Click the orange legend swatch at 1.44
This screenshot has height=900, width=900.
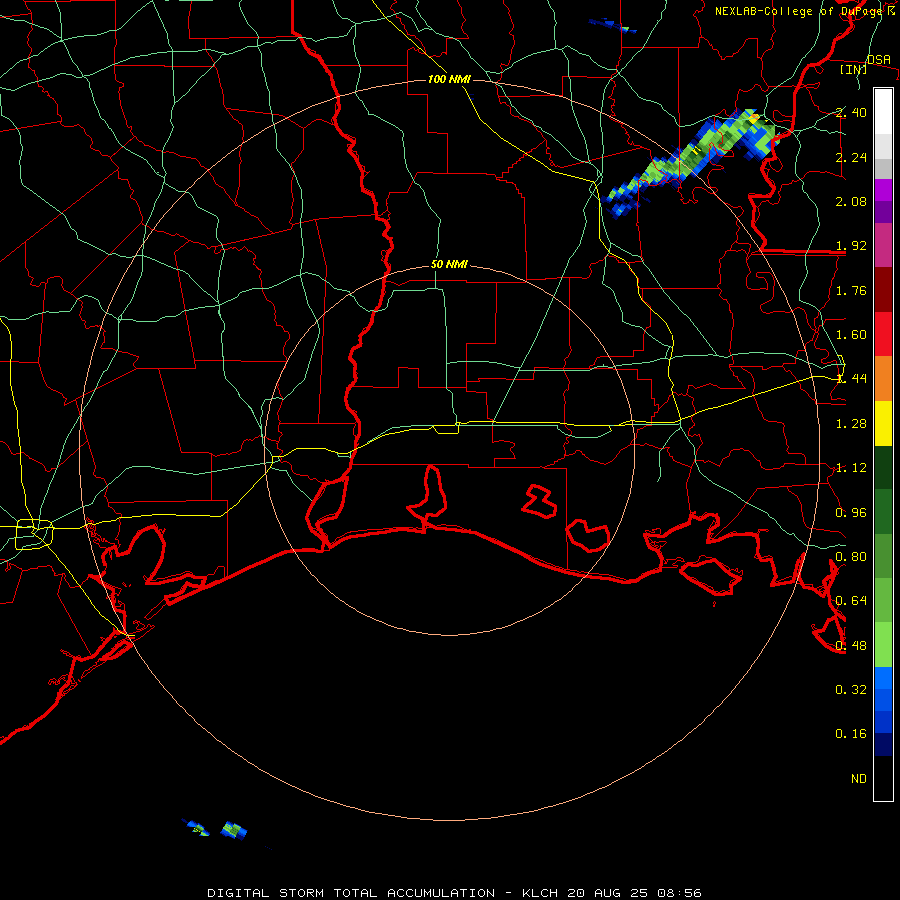pyautogui.click(x=883, y=378)
